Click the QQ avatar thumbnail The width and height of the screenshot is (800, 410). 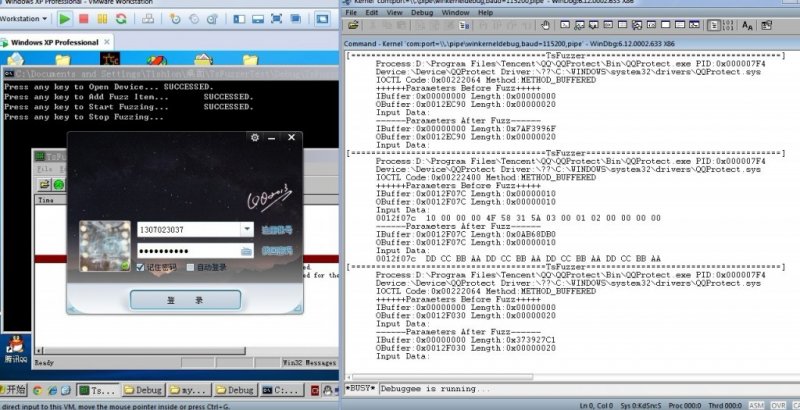click(x=105, y=246)
